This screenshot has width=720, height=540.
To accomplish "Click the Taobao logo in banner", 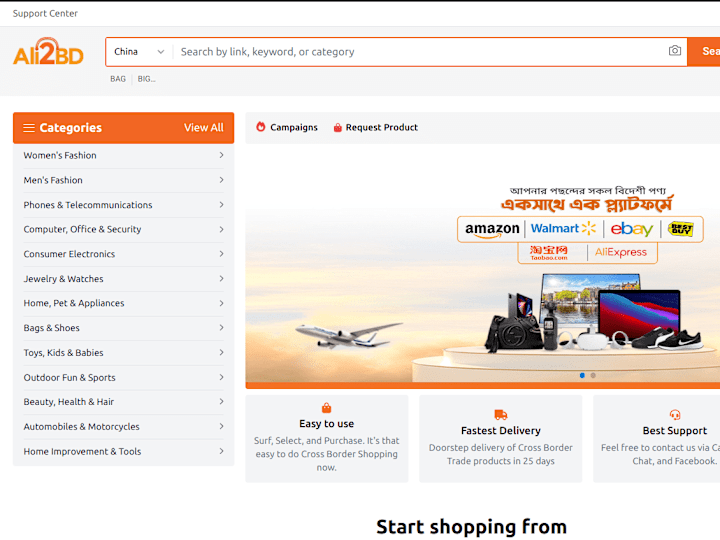I will (549, 253).
